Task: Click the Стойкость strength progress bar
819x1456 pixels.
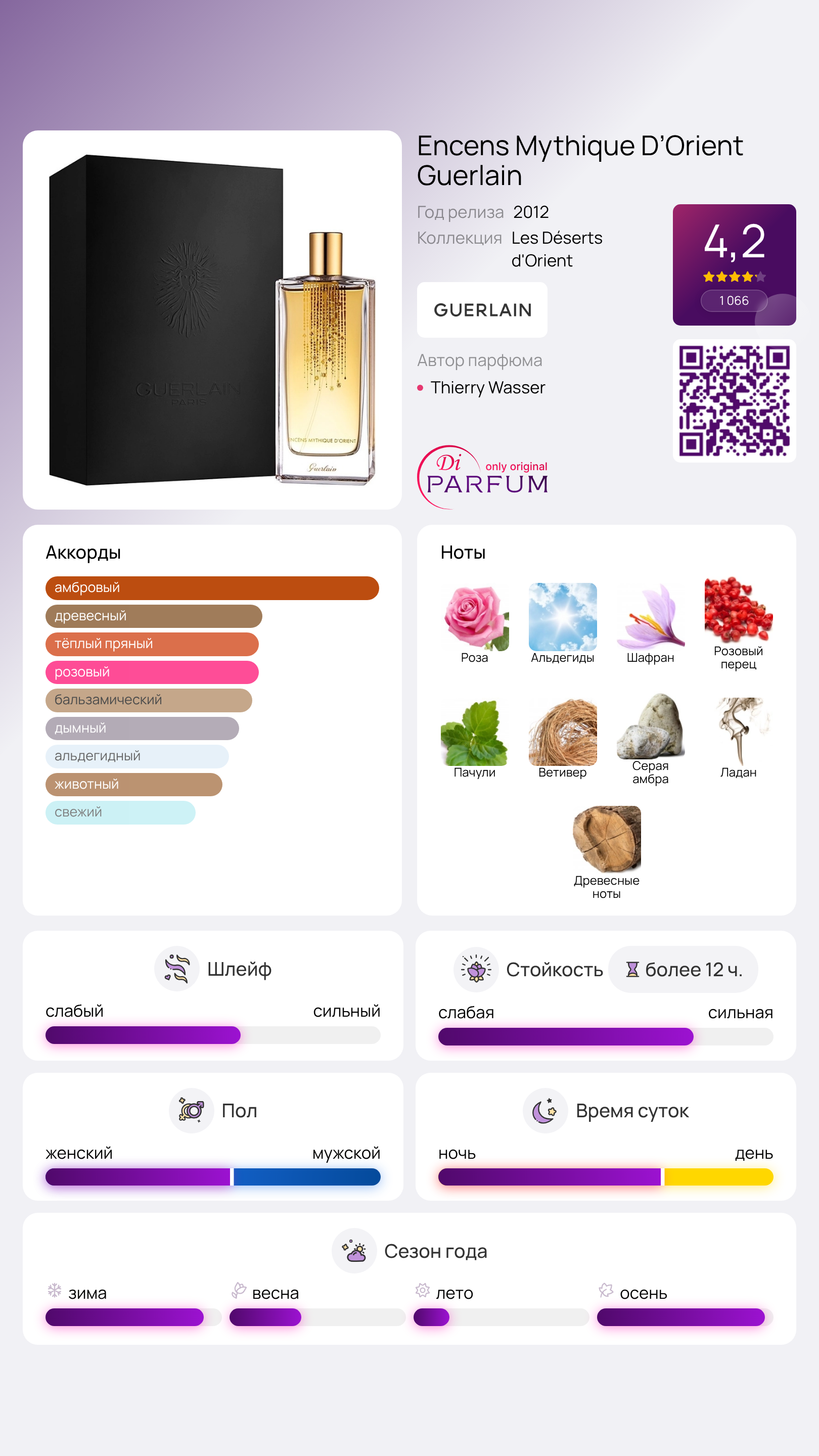Action: pos(605,1036)
